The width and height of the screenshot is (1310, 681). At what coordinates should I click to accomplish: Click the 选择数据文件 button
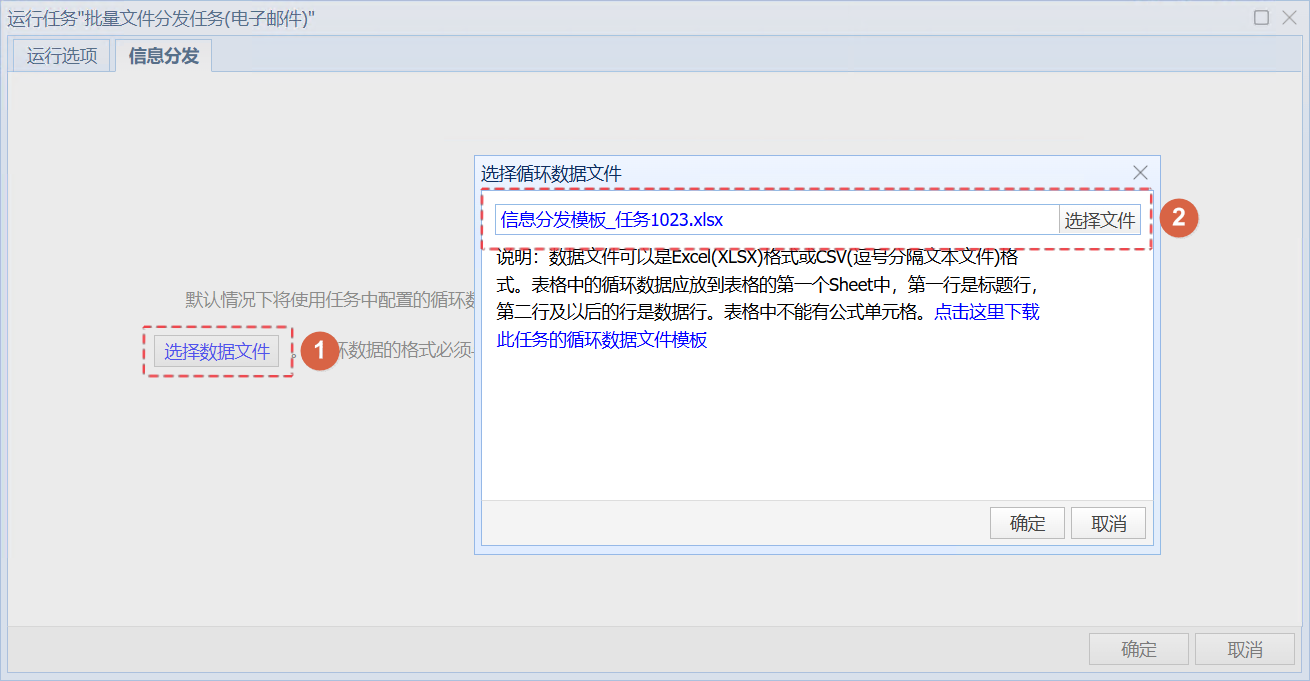coord(217,352)
